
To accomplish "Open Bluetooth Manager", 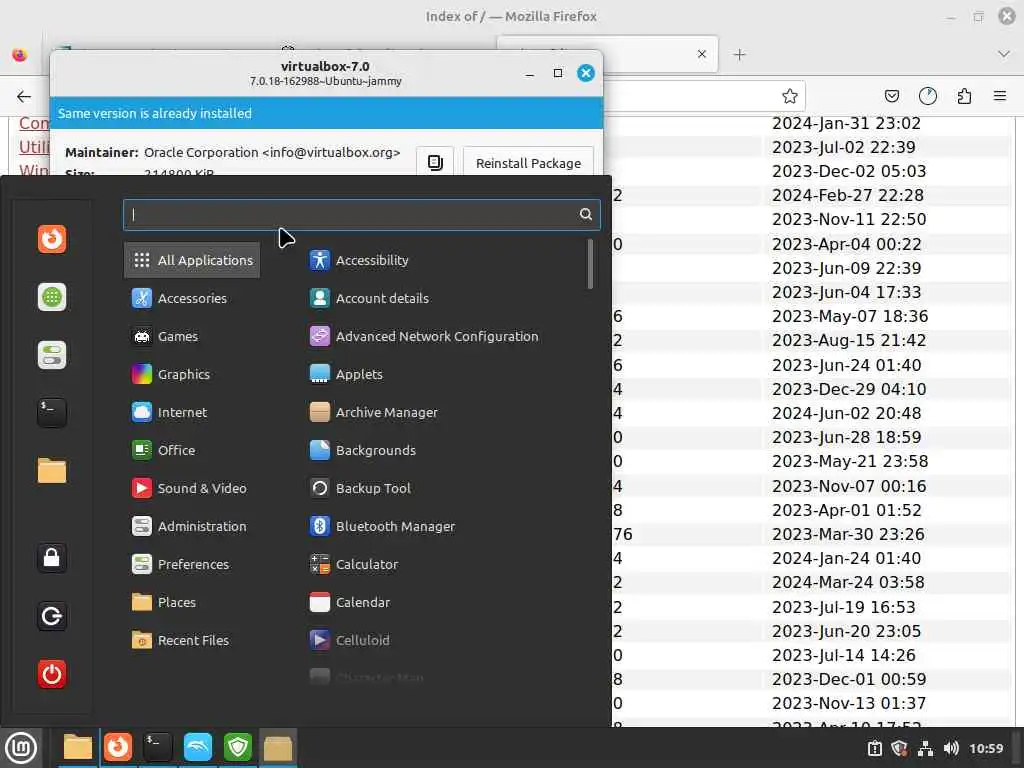I will 382,526.
